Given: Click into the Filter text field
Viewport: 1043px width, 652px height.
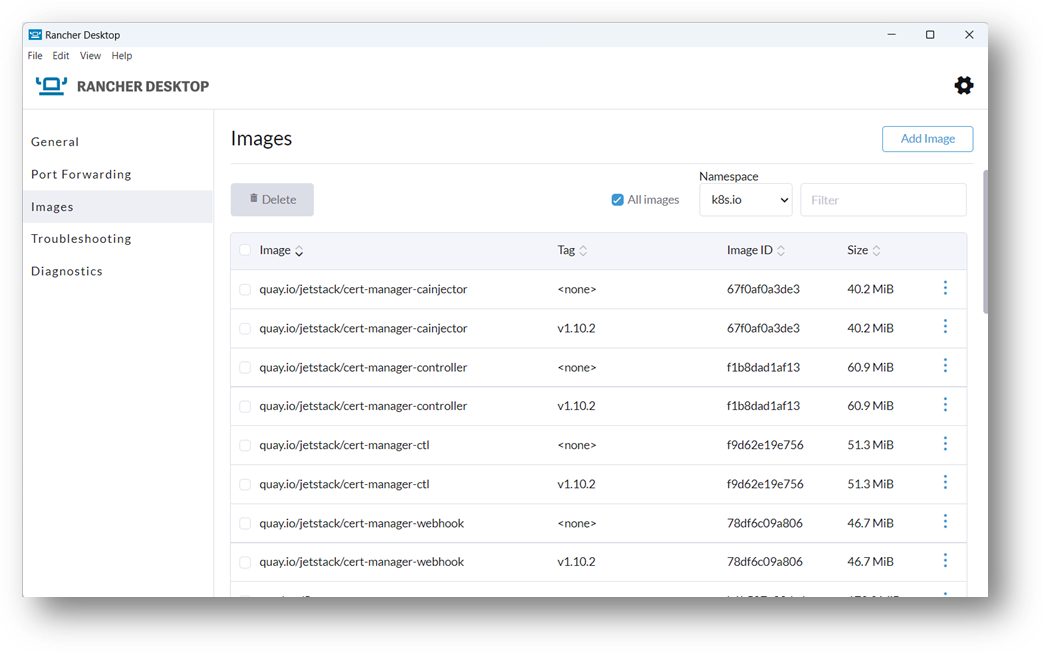Looking at the screenshot, I should [x=883, y=200].
